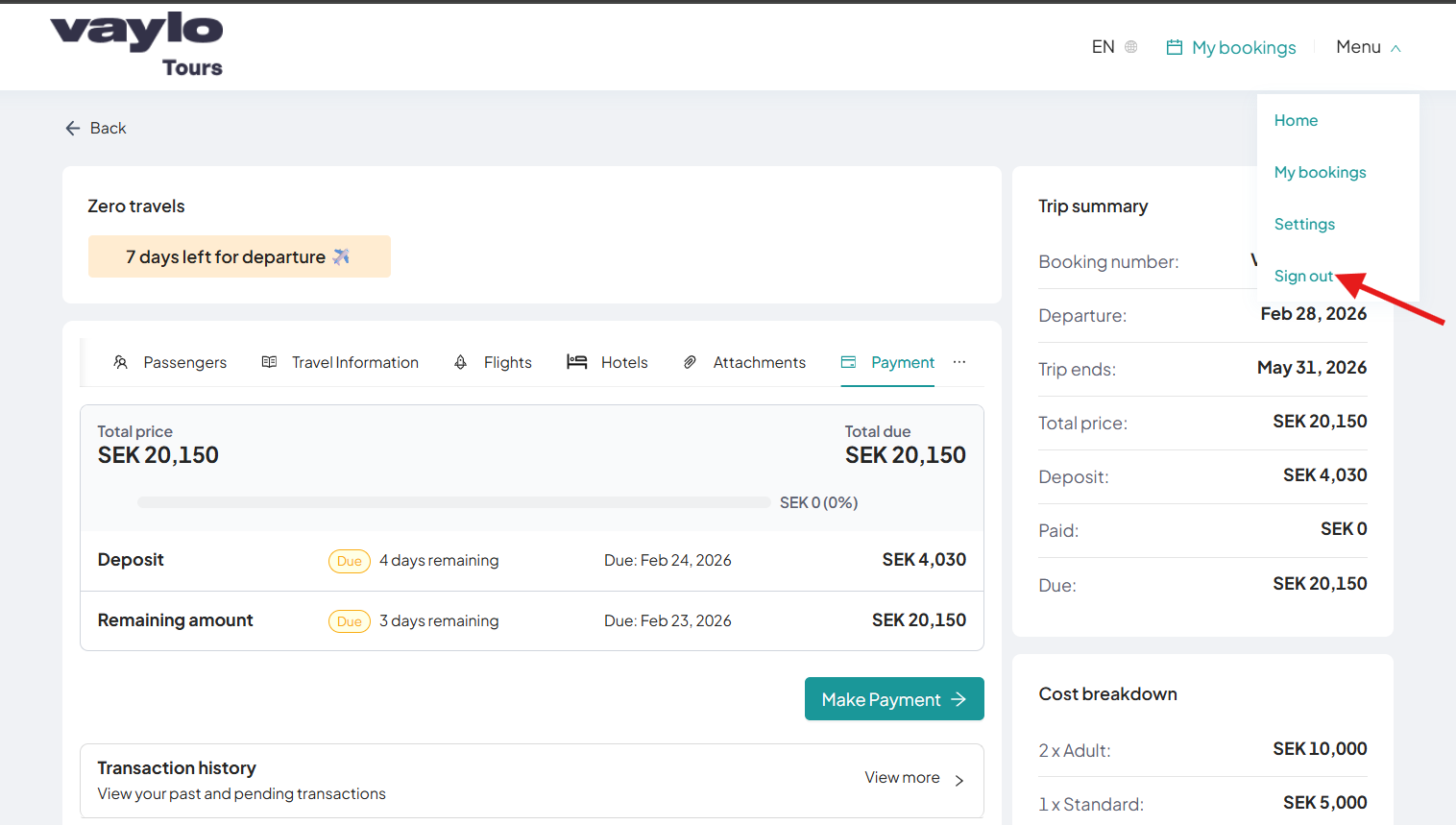This screenshot has height=825, width=1456.
Task: Click the Attachments paperclip icon
Action: coord(690,362)
